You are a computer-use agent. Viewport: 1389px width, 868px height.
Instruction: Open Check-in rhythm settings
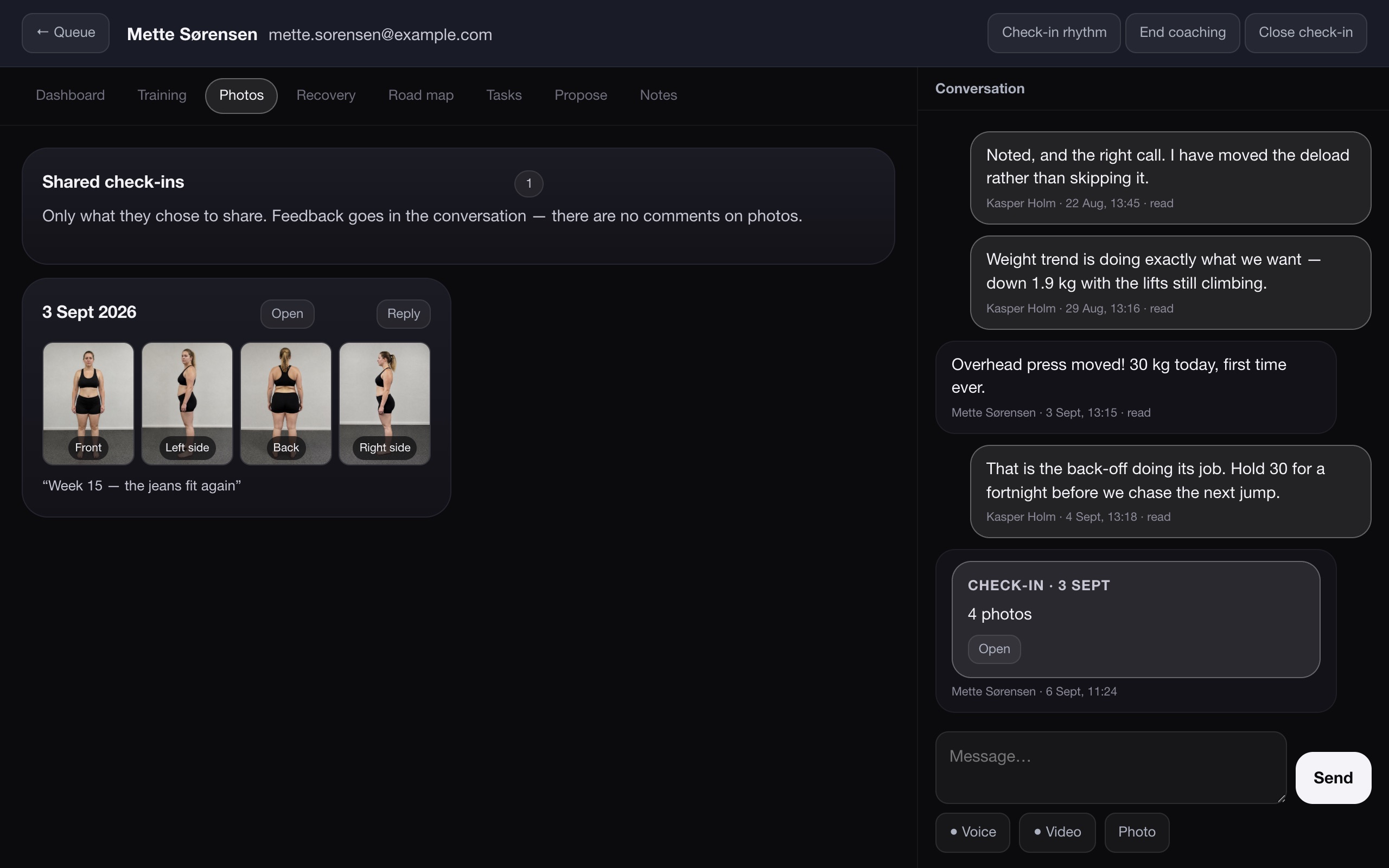point(1054,33)
